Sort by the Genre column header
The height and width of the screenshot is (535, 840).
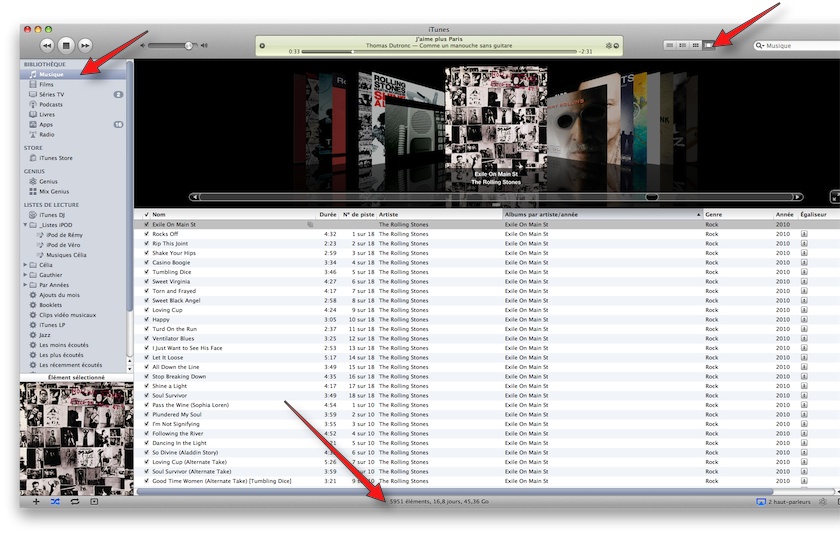click(714, 214)
